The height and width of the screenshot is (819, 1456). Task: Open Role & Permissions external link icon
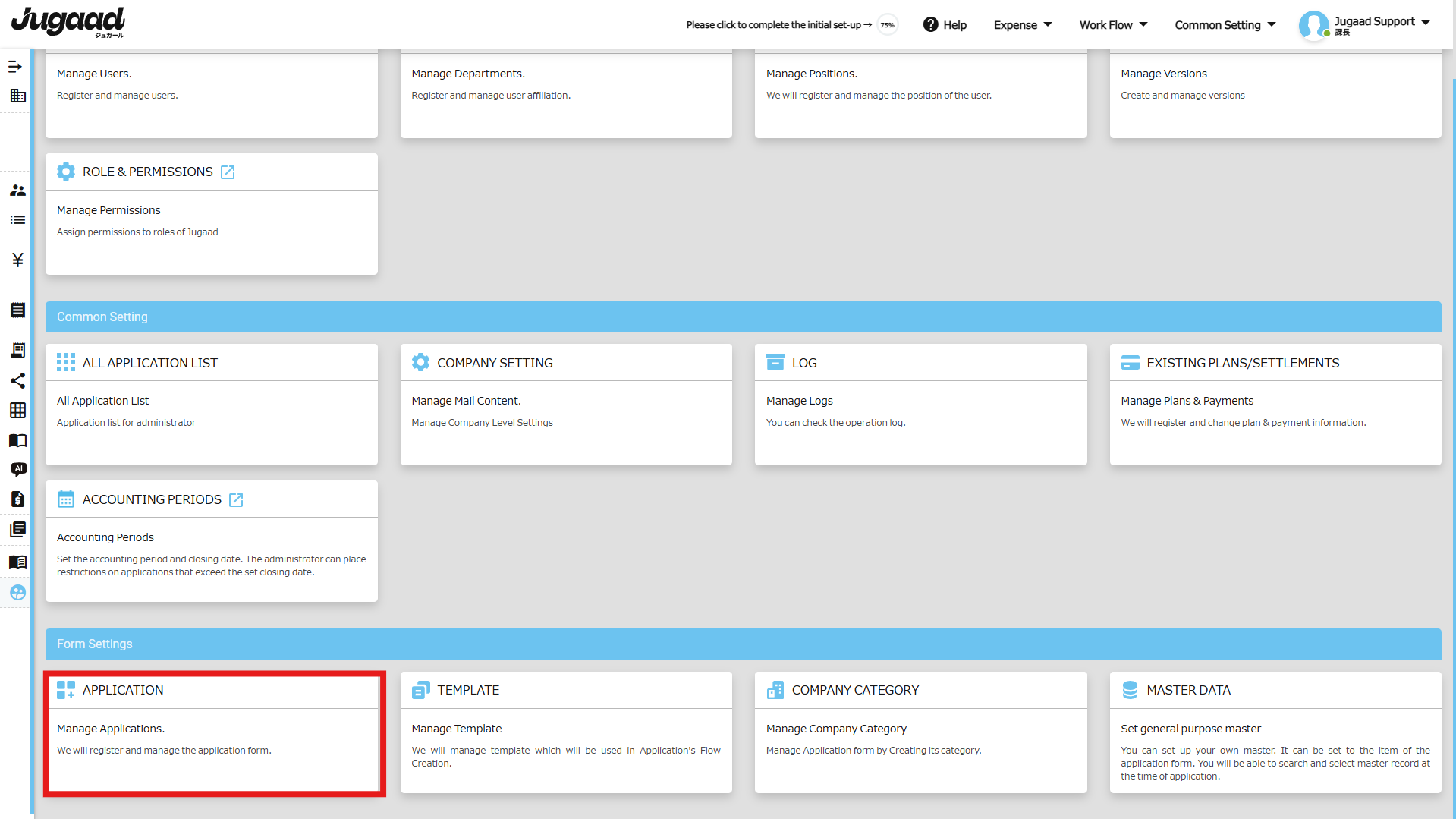pos(228,172)
